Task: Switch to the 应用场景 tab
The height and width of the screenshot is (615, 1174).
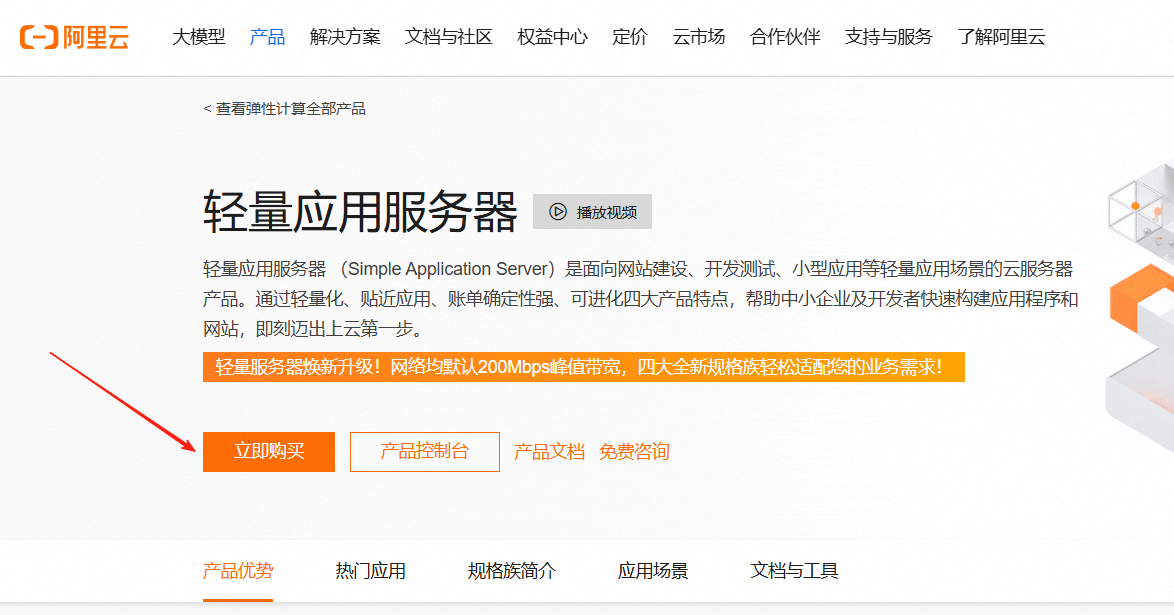Action: pos(653,572)
